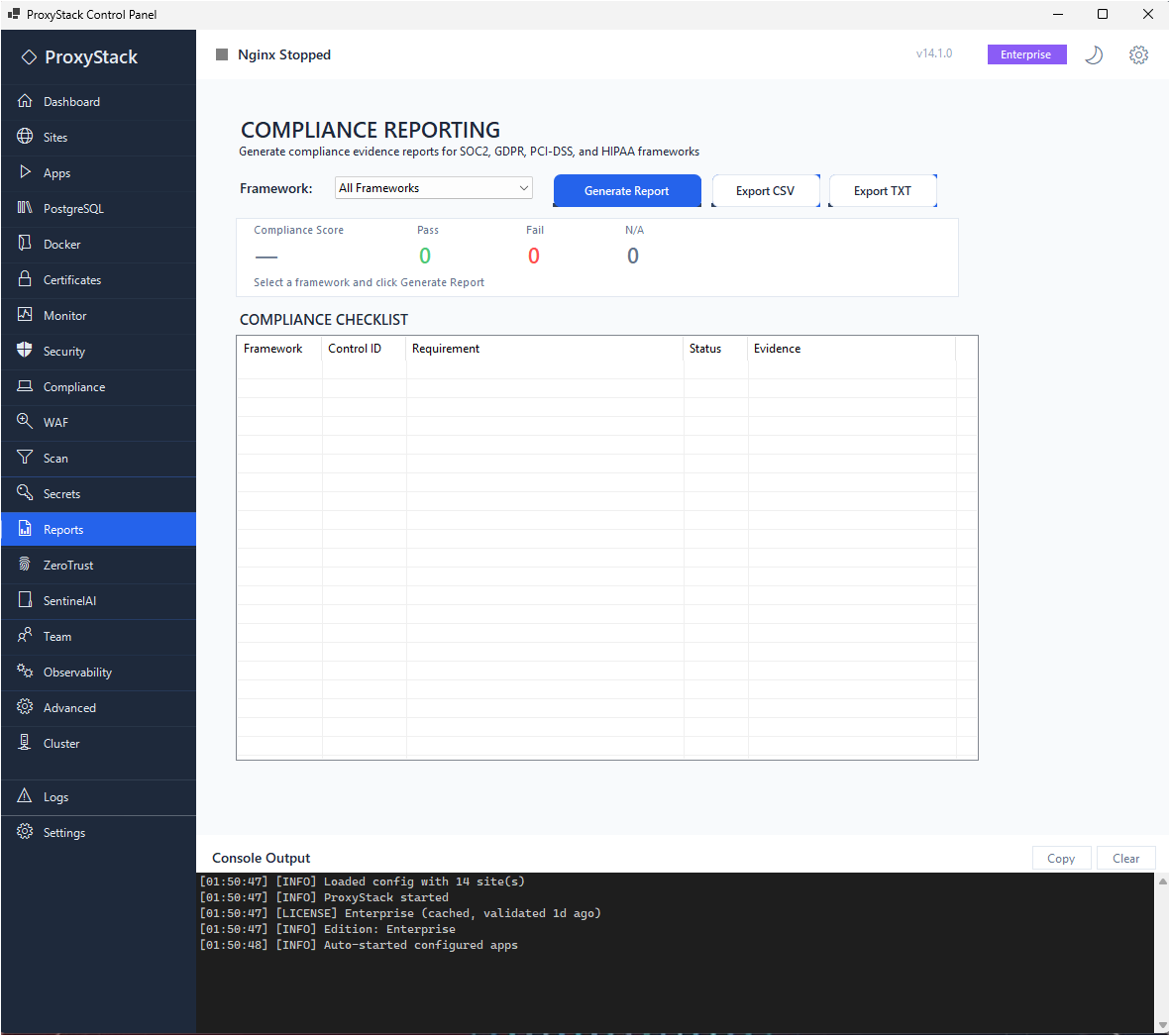Toggle dark mode with the moon icon
Viewport: 1170px width, 1036px height.
tap(1094, 54)
